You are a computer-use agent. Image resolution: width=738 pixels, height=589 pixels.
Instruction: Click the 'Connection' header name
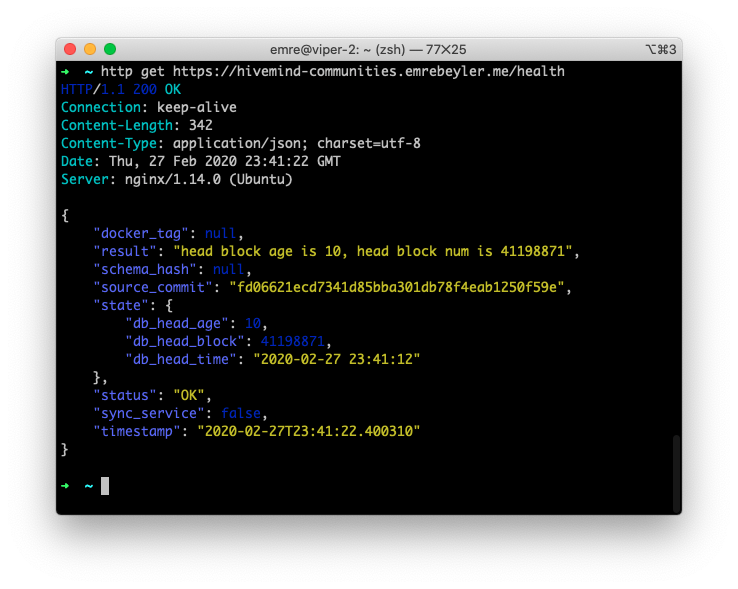[x=101, y=107]
